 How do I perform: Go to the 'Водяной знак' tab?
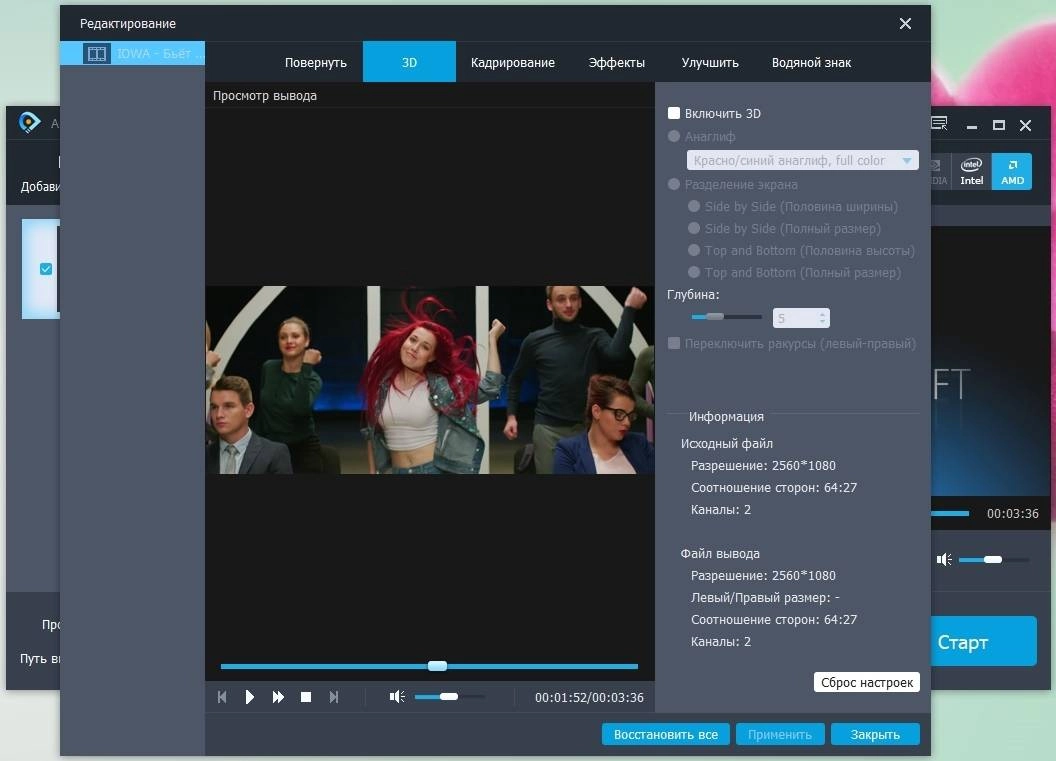811,63
